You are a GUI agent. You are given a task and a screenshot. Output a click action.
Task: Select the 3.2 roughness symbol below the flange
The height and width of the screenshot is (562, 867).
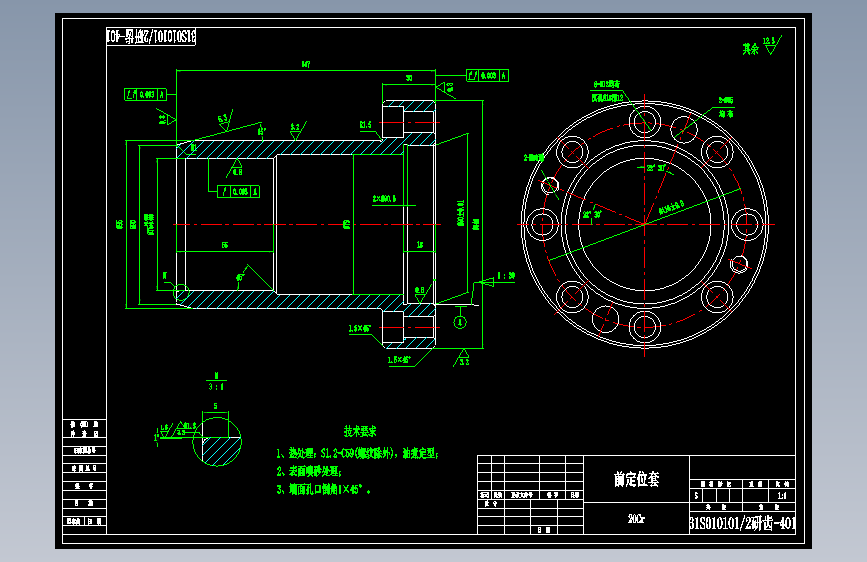tap(463, 358)
